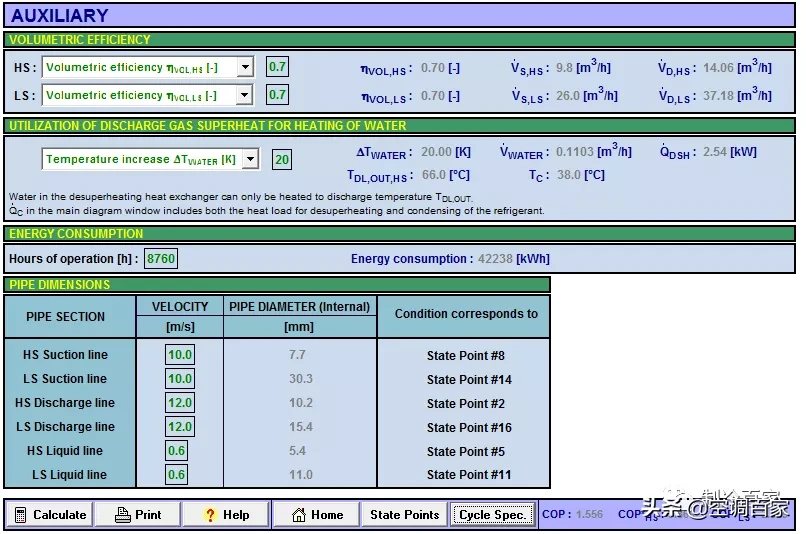The image size is (806, 534).
Task: Click the house icon on Home button
Action: [x=299, y=514]
